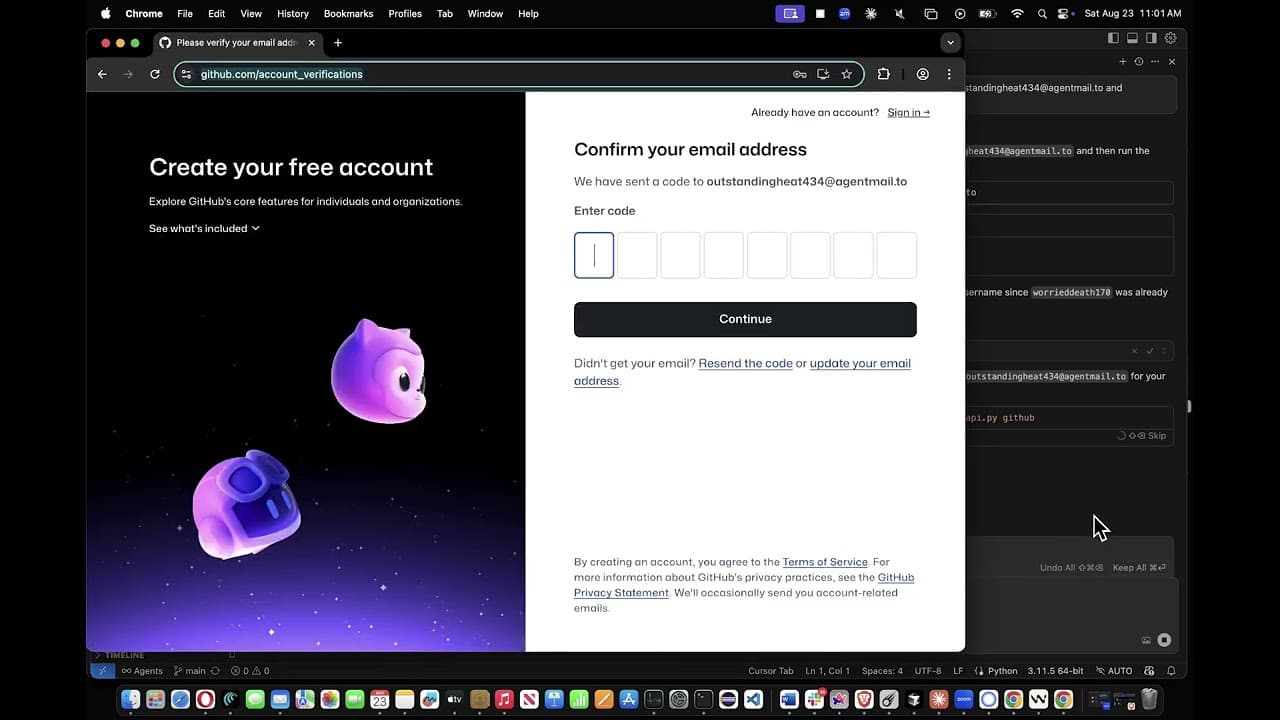Click Undo All in Cursor

1071,568
